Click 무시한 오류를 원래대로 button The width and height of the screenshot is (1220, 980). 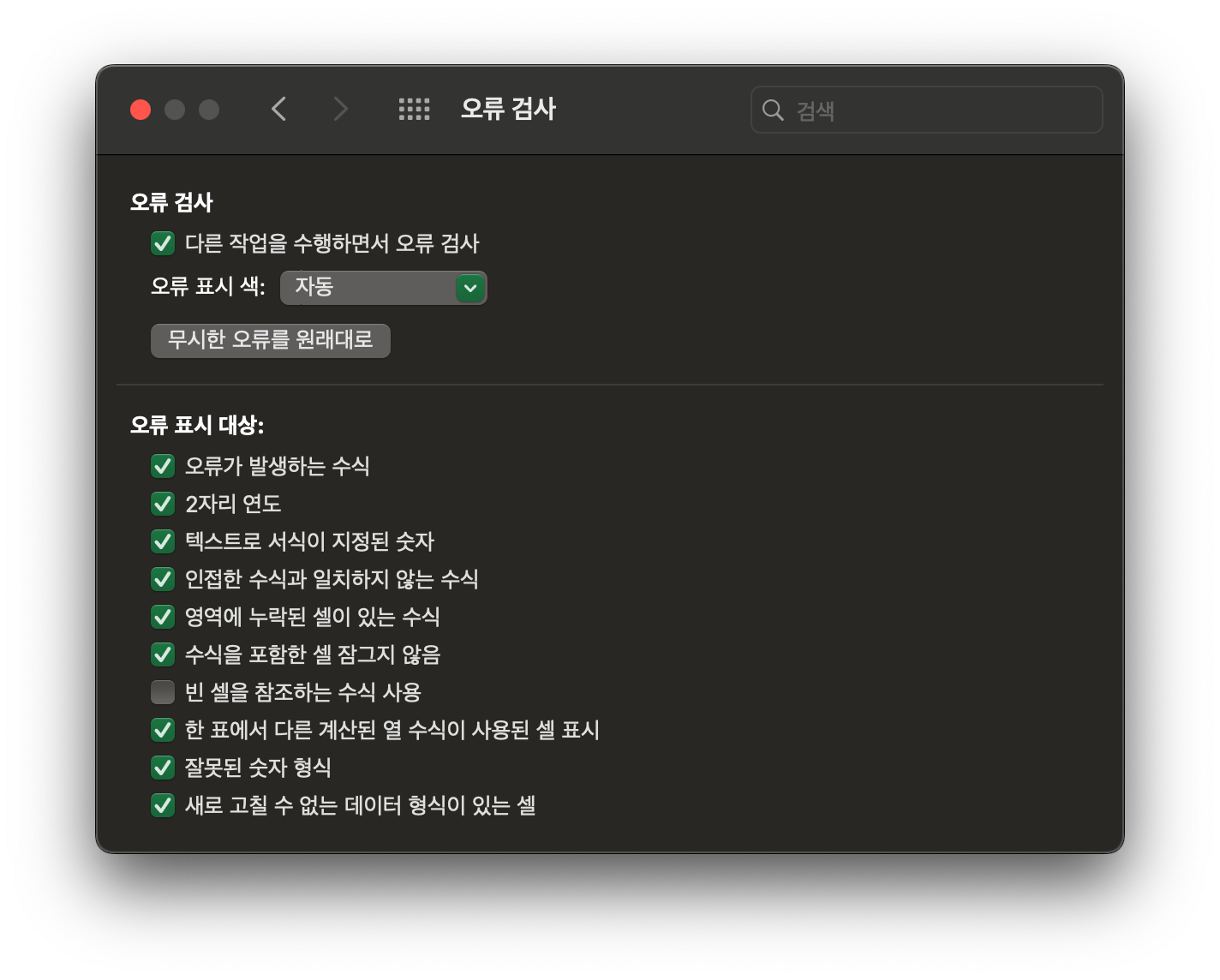coord(271,340)
